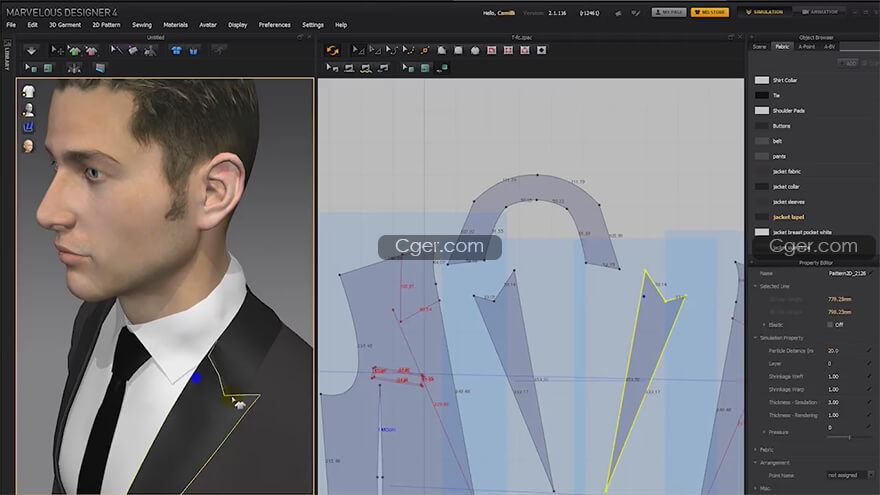Adjust the Pressure slider
The image size is (880, 495).
pyautogui.click(x=849, y=437)
